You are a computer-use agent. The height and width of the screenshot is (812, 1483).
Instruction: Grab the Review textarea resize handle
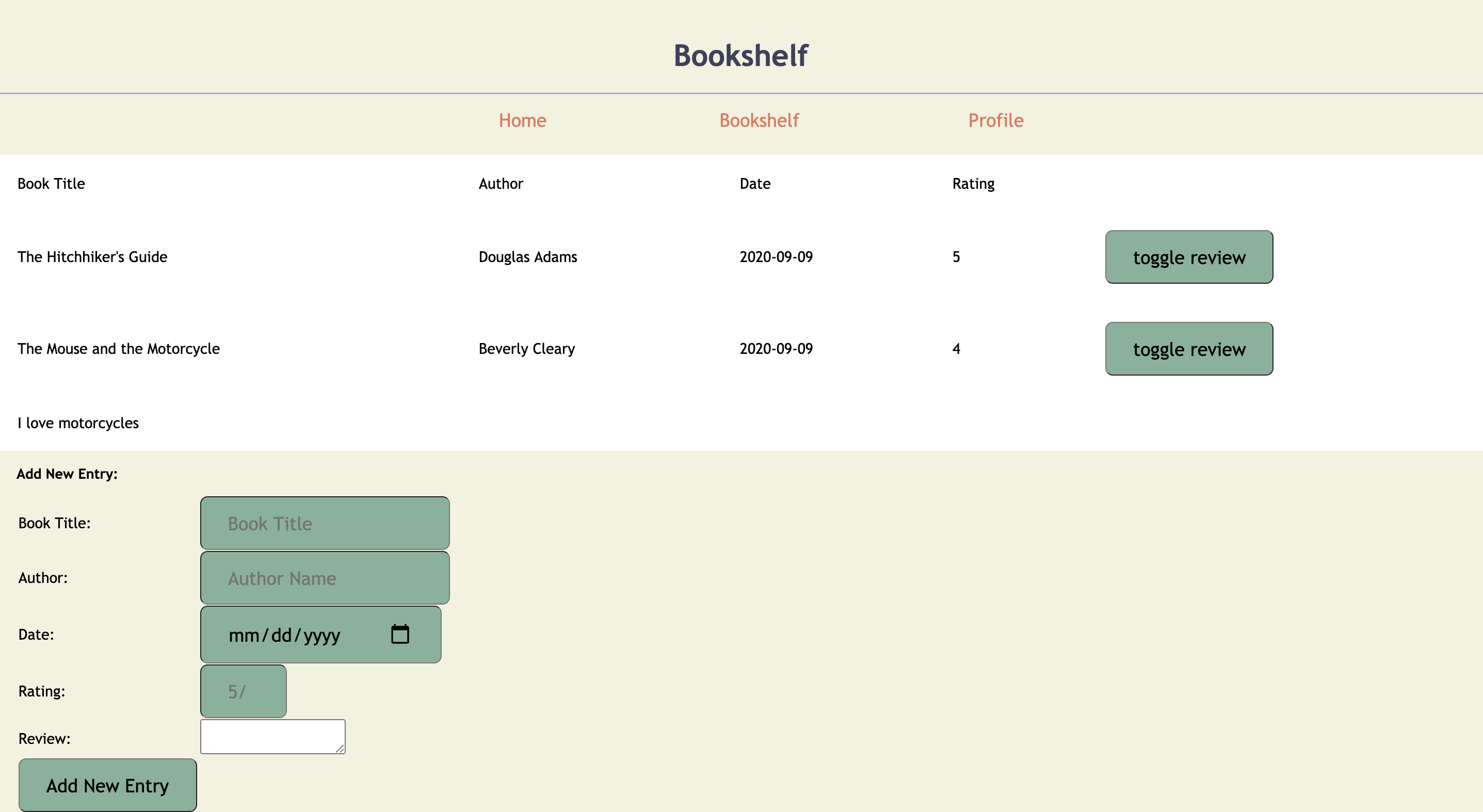click(340, 749)
